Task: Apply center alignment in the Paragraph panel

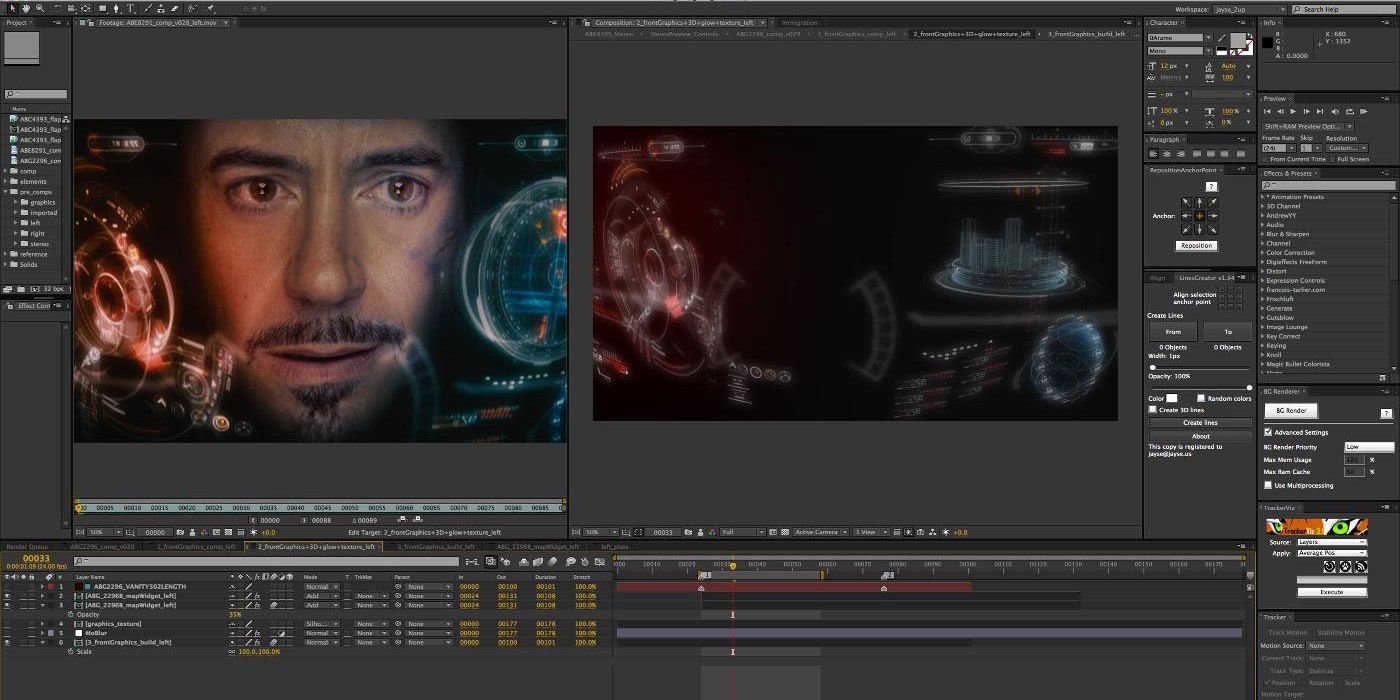Action: click(x=1166, y=153)
